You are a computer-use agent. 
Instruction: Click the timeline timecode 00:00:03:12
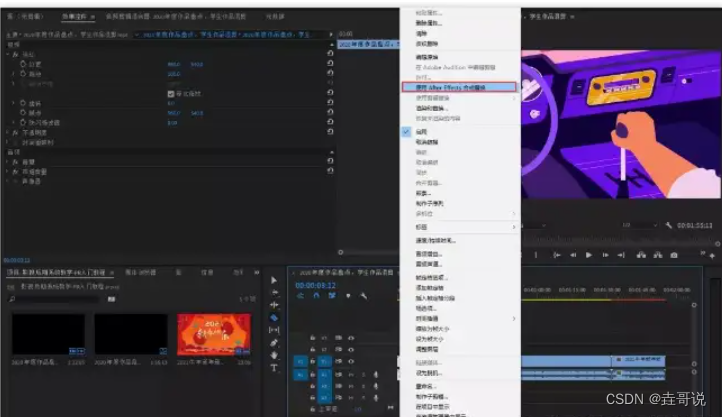(x=315, y=285)
